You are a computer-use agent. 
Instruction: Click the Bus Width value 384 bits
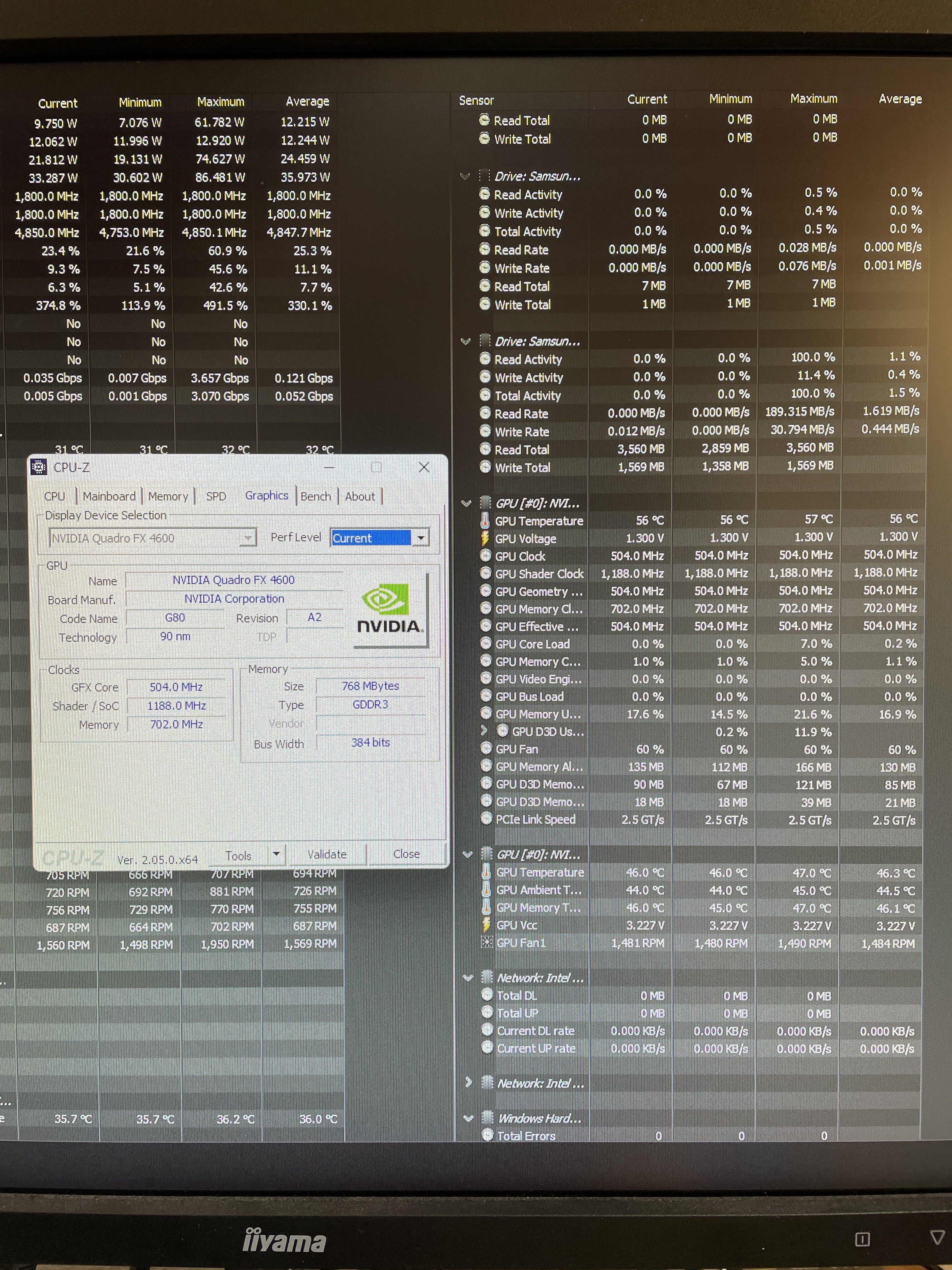click(x=371, y=742)
